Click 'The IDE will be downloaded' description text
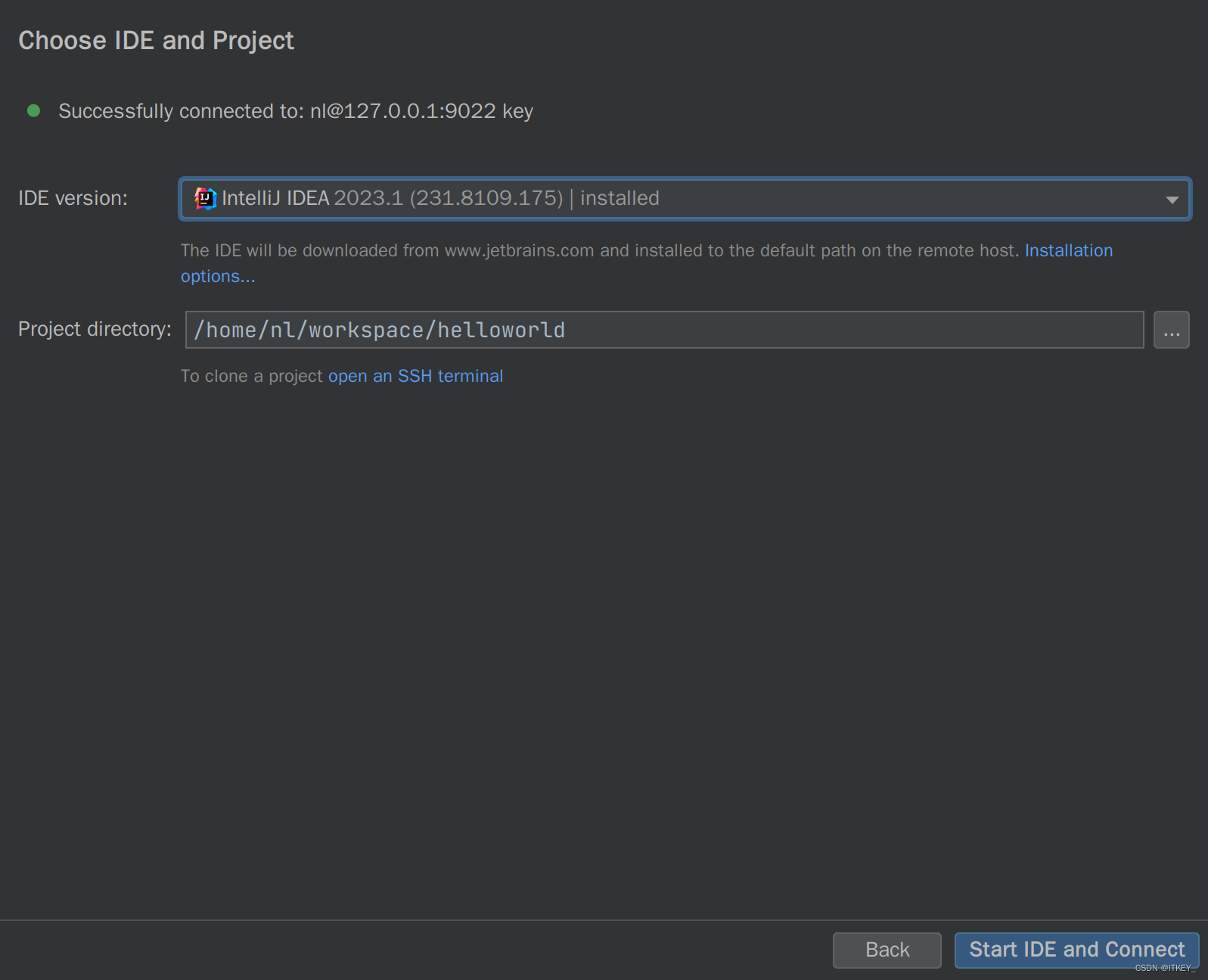Image resolution: width=1208 pixels, height=980 pixels. [600, 250]
